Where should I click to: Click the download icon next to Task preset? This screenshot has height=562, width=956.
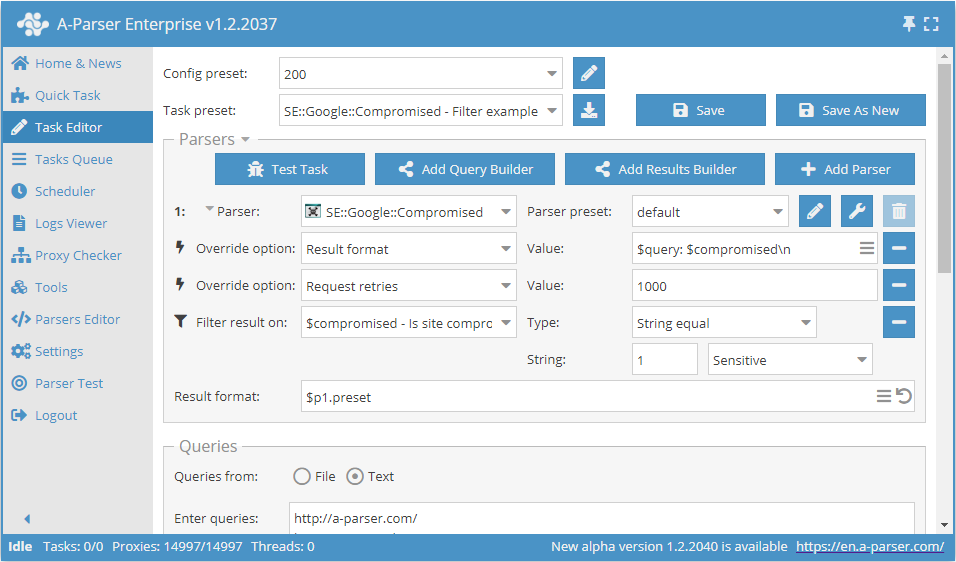(589, 110)
